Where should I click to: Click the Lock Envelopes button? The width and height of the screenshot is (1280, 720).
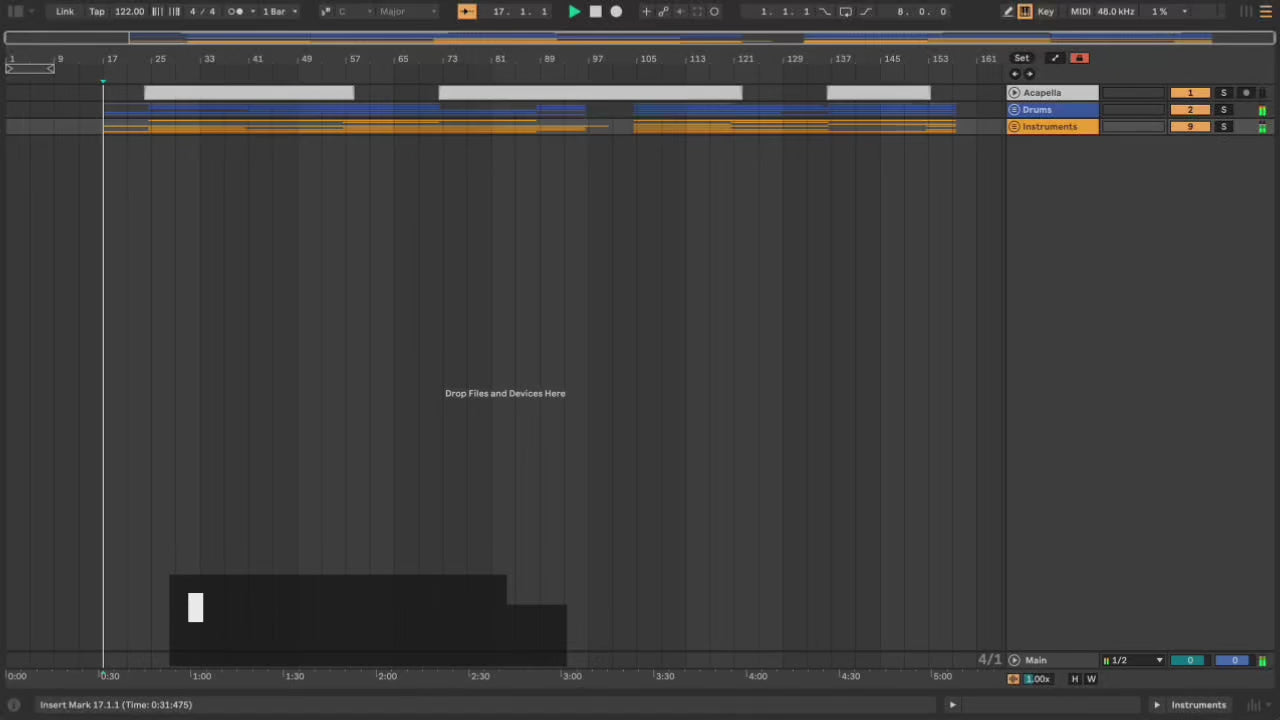pyautogui.click(x=1078, y=58)
